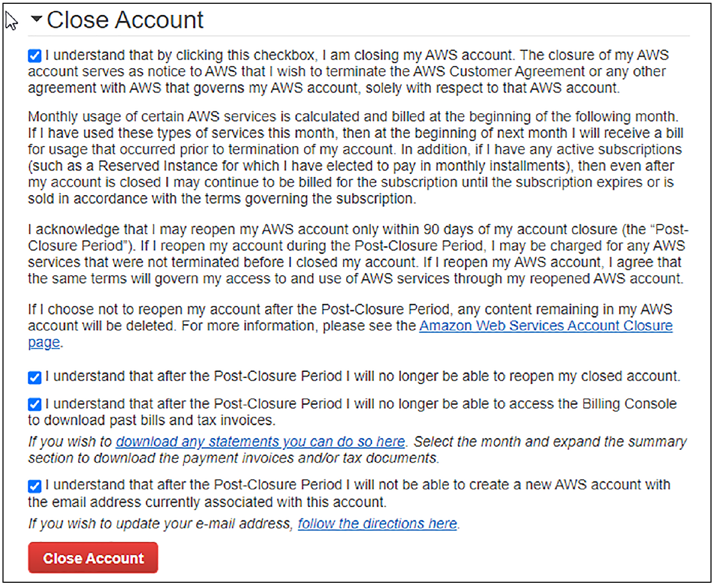Click the 'If you wish to update your e-mail' text
Image resolution: width=714 pixels, height=585 pixels.
coord(160,524)
